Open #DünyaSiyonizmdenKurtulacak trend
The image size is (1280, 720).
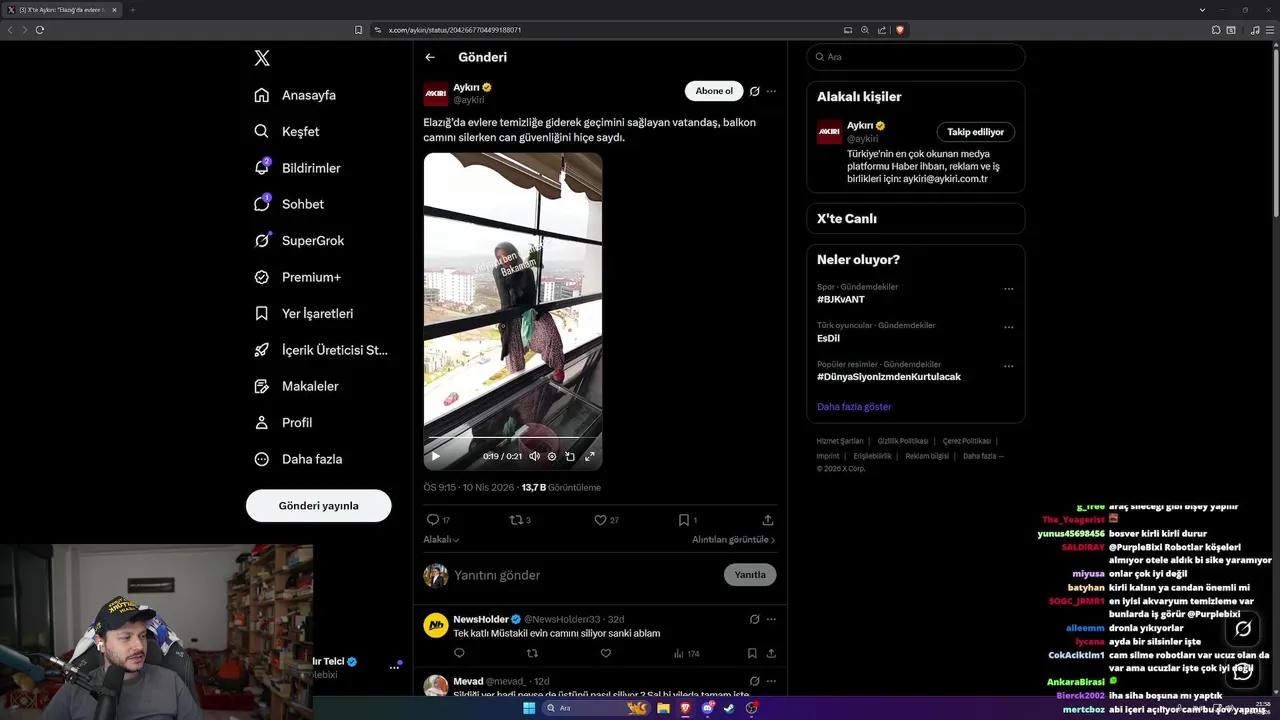coord(889,377)
